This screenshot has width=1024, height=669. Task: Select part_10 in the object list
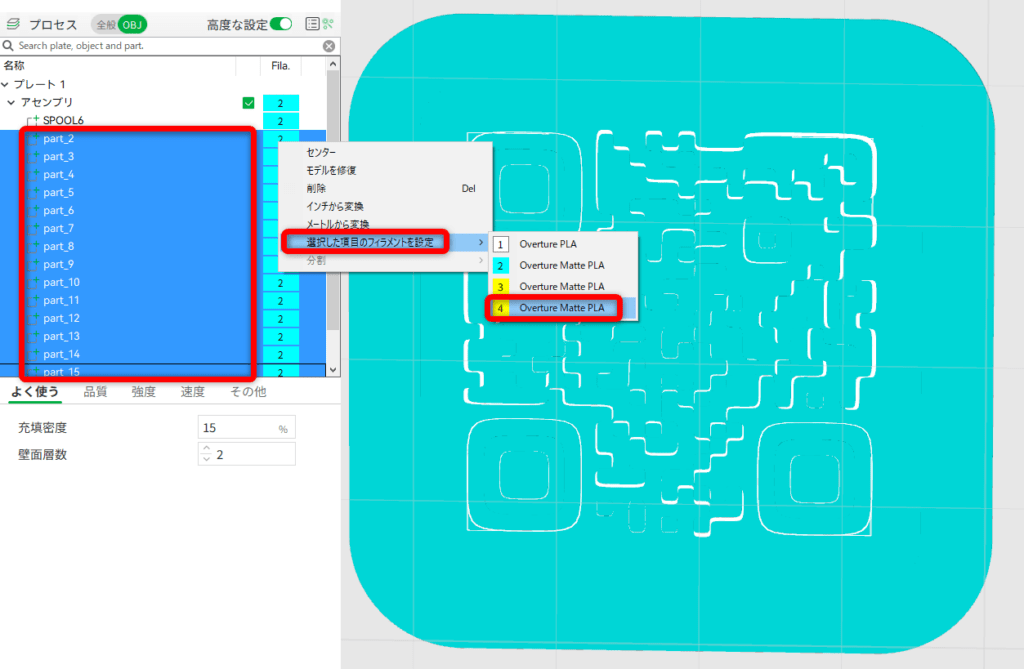click(61, 282)
